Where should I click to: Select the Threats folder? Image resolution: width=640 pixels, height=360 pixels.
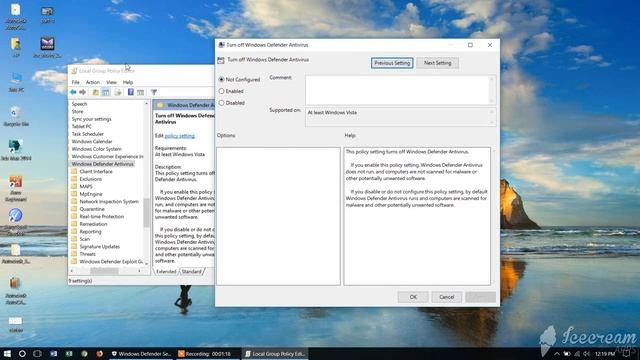tap(87, 254)
